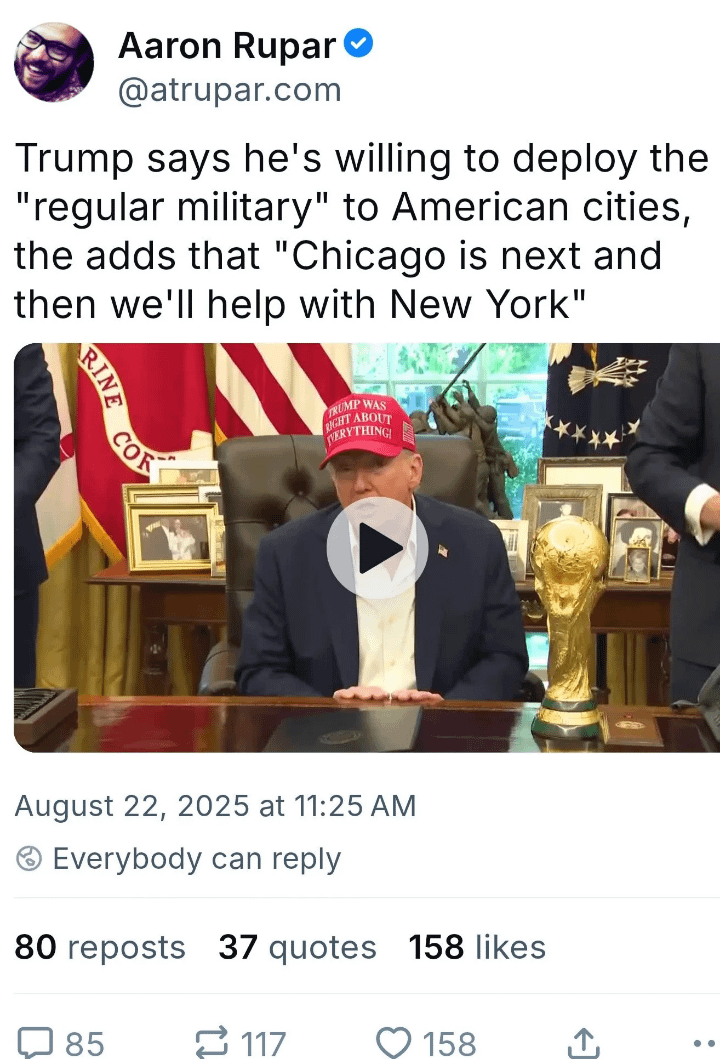The image size is (720, 1059).
Task: Select the Everybody can reply label
Action: tap(197, 859)
